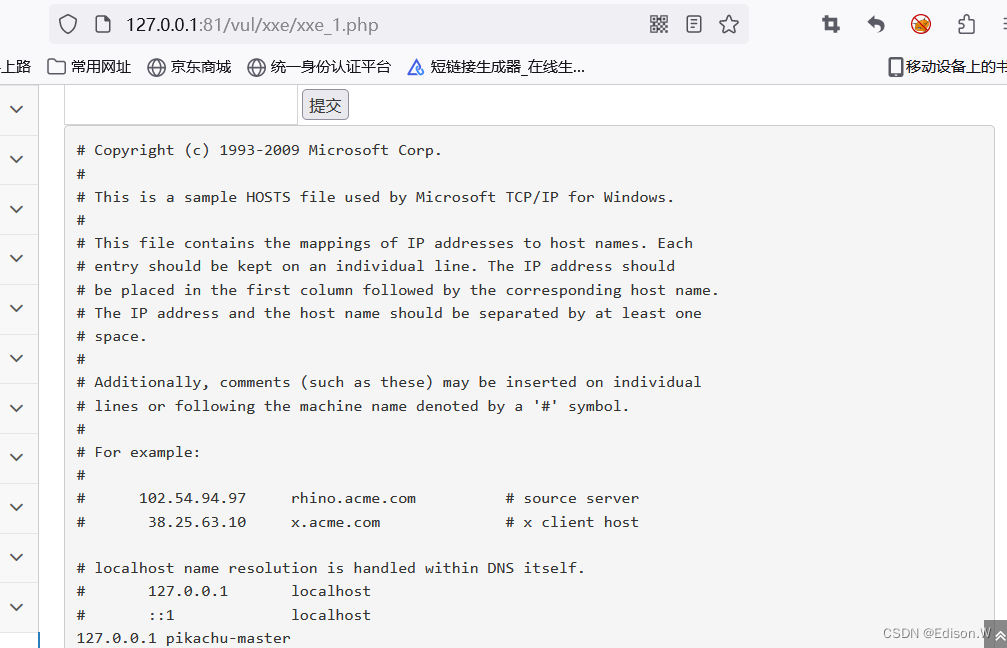Open page info document icon
Screen dimensions: 1007x648
point(103,24)
